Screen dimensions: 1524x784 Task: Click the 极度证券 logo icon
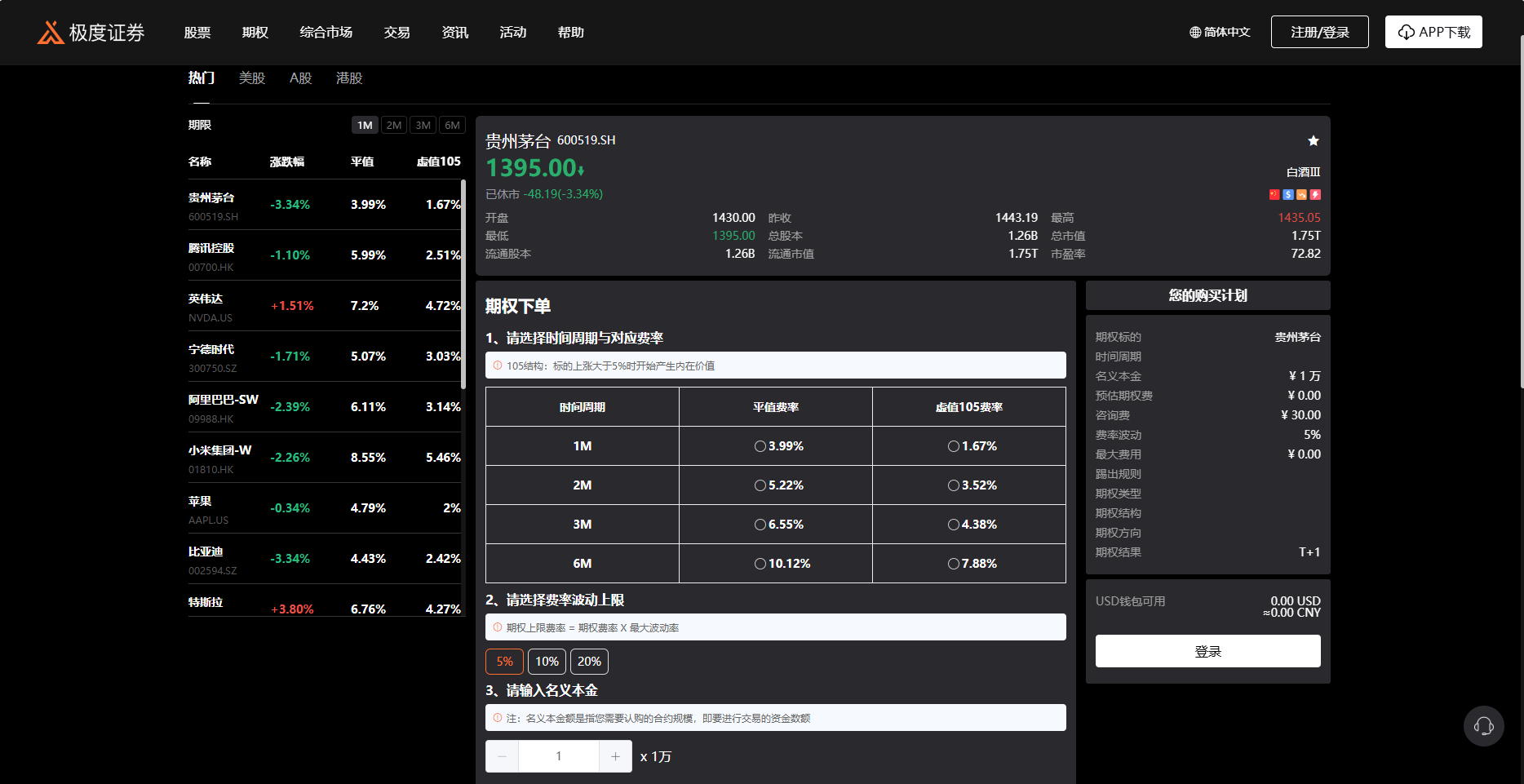pyautogui.click(x=51, y=33)
